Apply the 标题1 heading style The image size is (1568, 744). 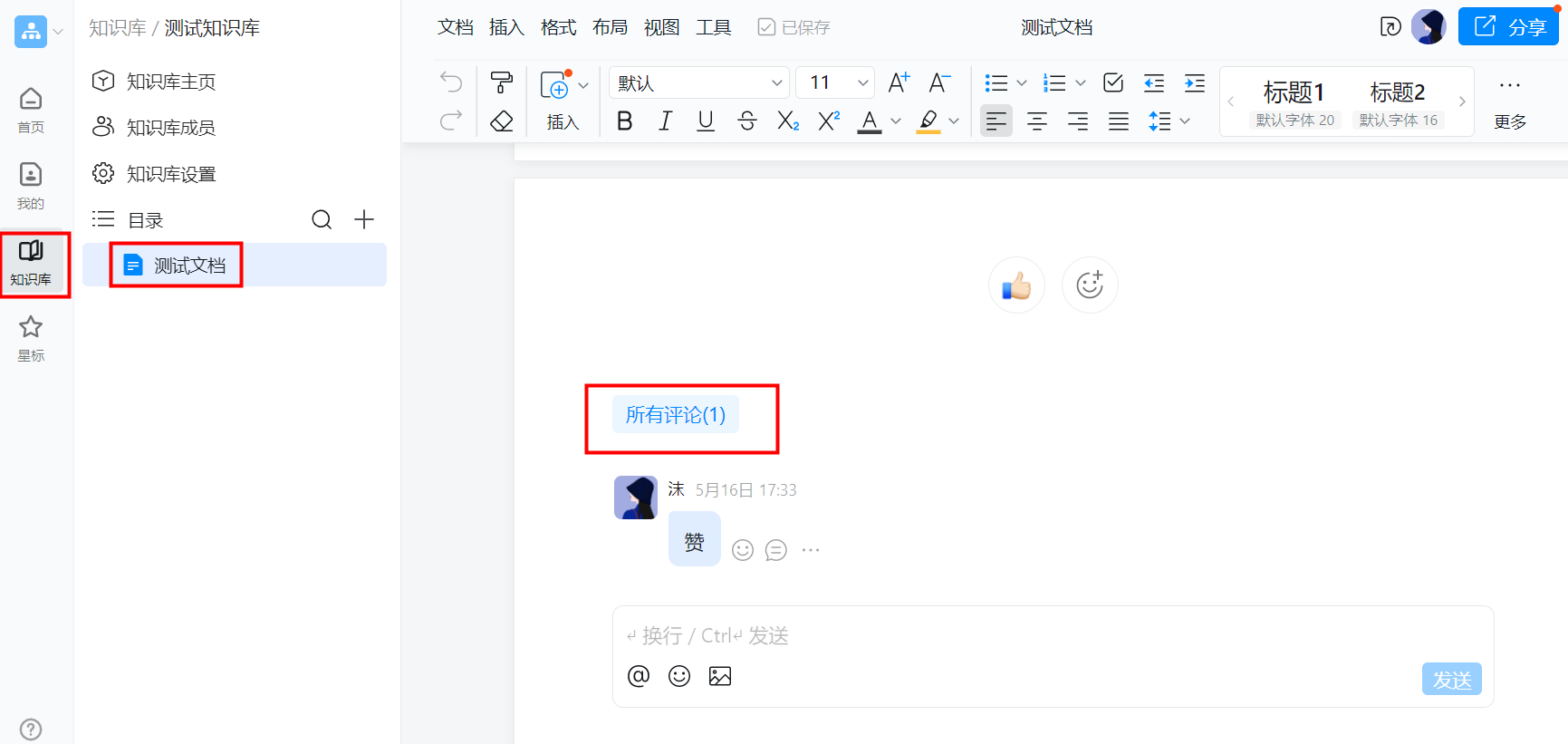coord(1294,102)
